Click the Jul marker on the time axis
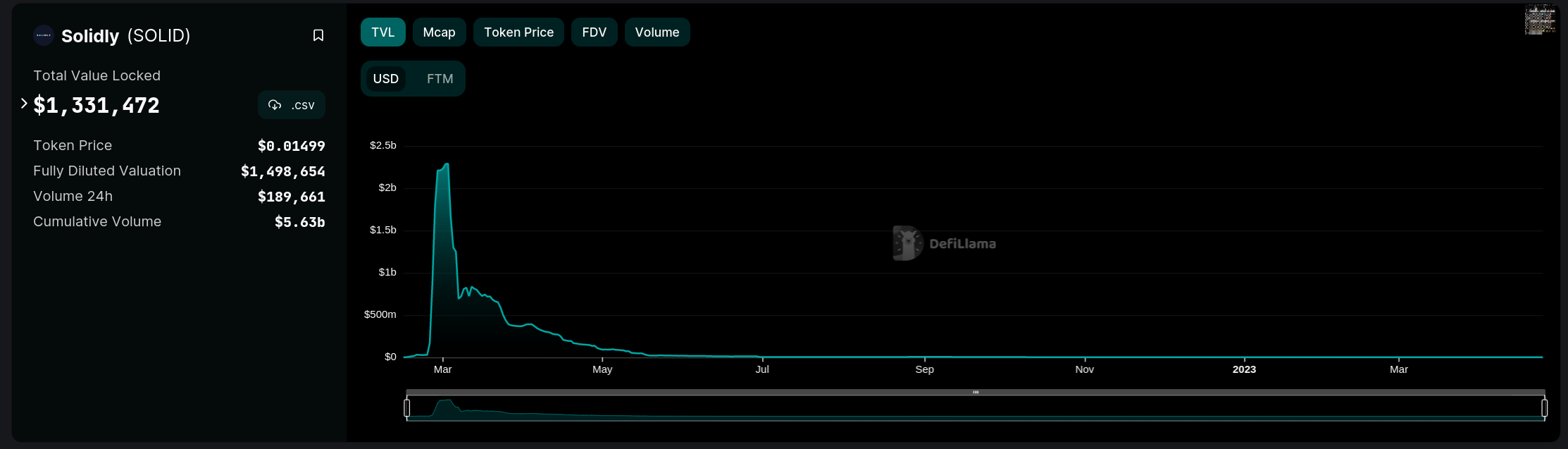The height and width of the screenshot is (449, 1568). coord(762,369)
